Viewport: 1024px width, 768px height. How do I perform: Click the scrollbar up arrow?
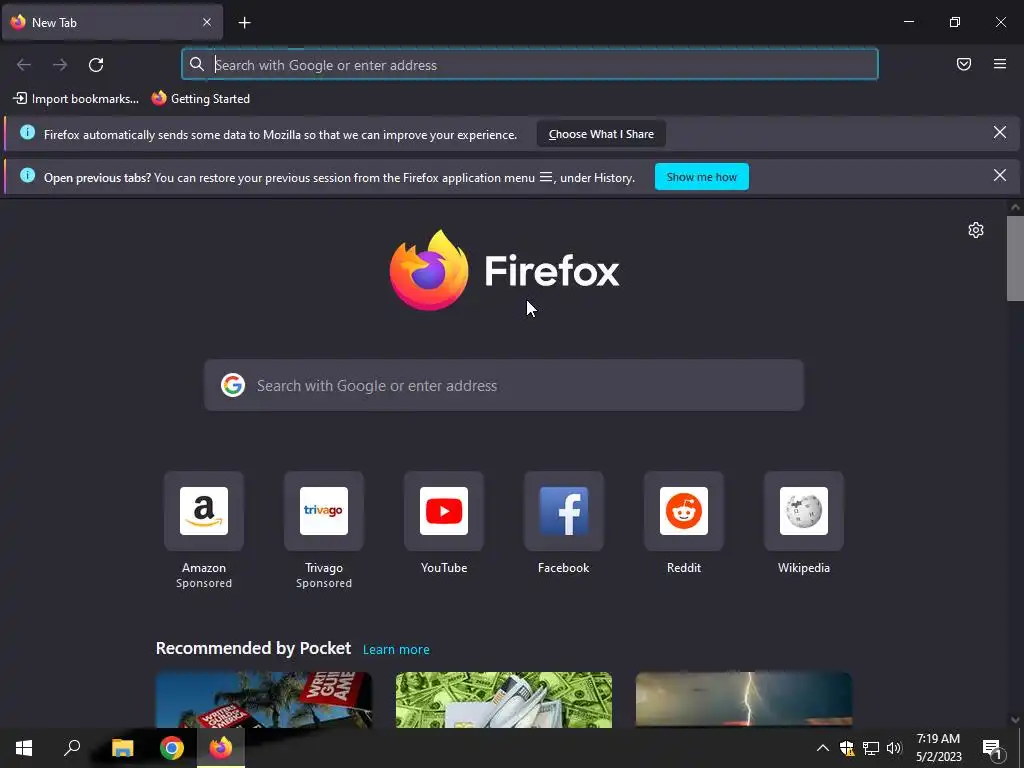pyautogui.click(x=1015, y=207)
